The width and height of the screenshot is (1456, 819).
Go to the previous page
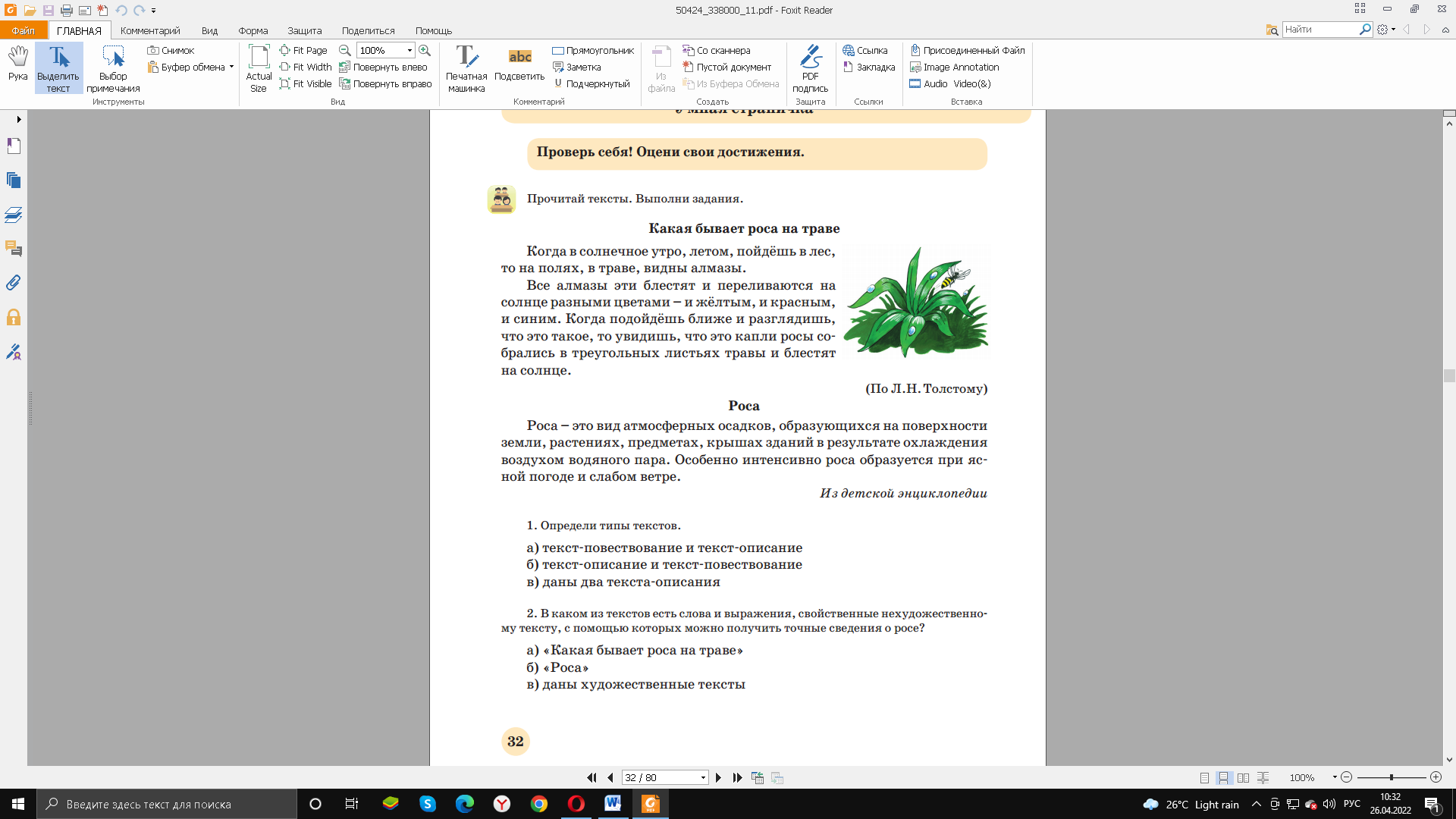click(x=610, y=778)
